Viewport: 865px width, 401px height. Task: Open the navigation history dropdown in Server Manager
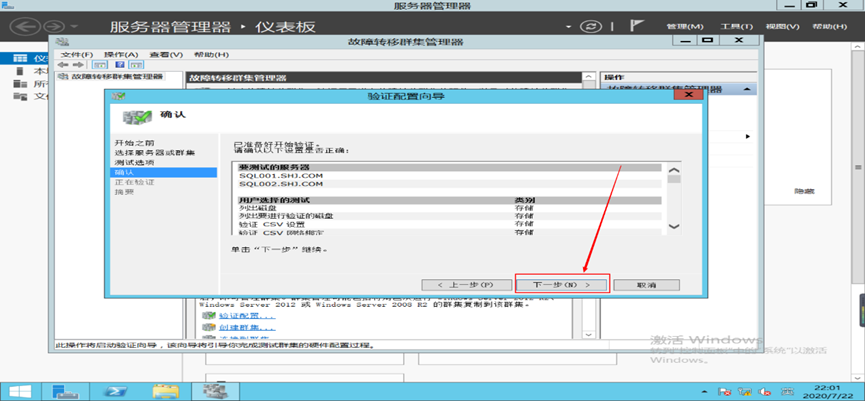74,26
